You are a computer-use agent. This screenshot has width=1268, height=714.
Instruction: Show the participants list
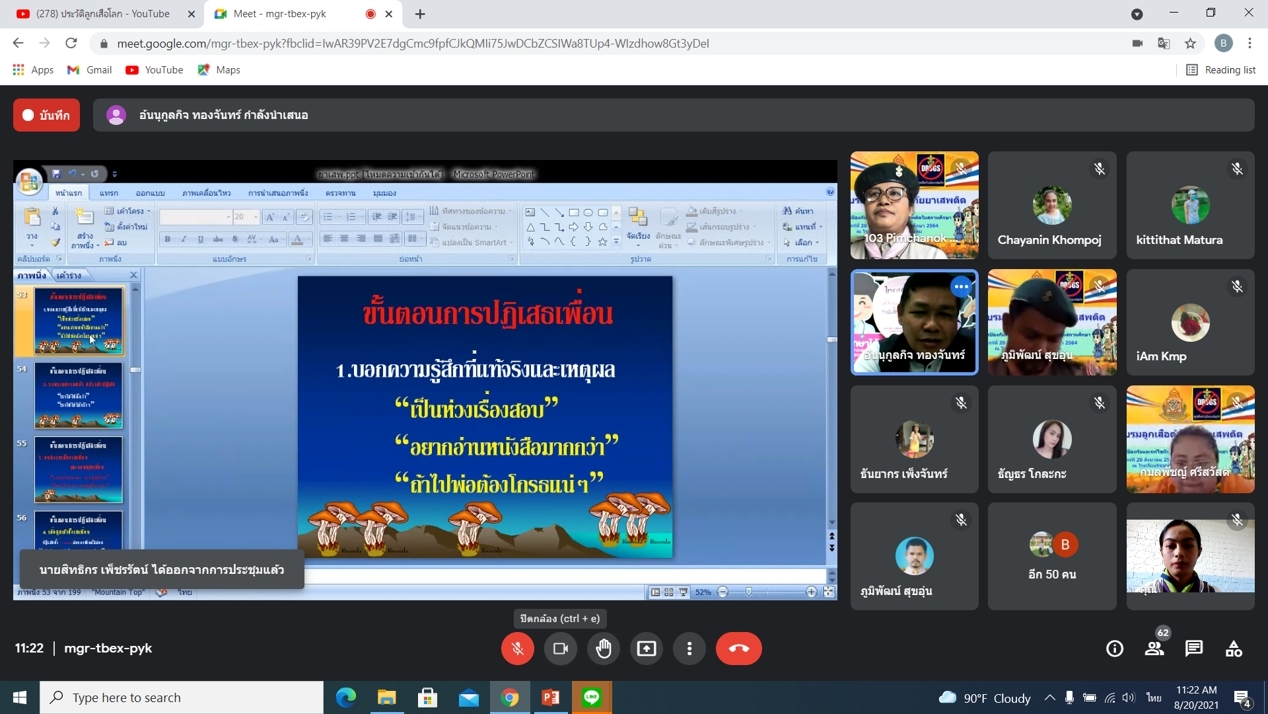(x=1154, y=648)
